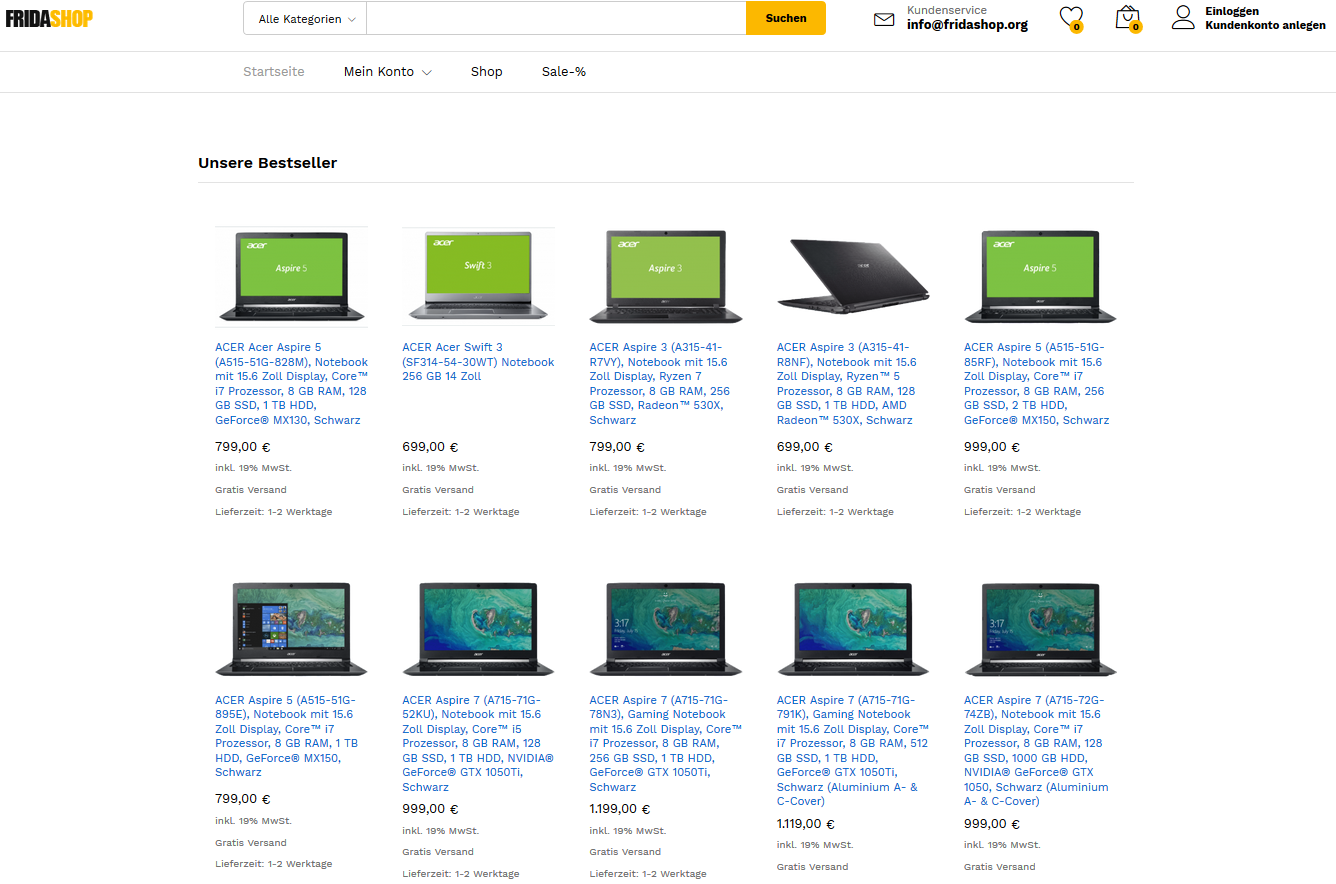Open the Alle Kategorien dropdown

coord(306,18)
